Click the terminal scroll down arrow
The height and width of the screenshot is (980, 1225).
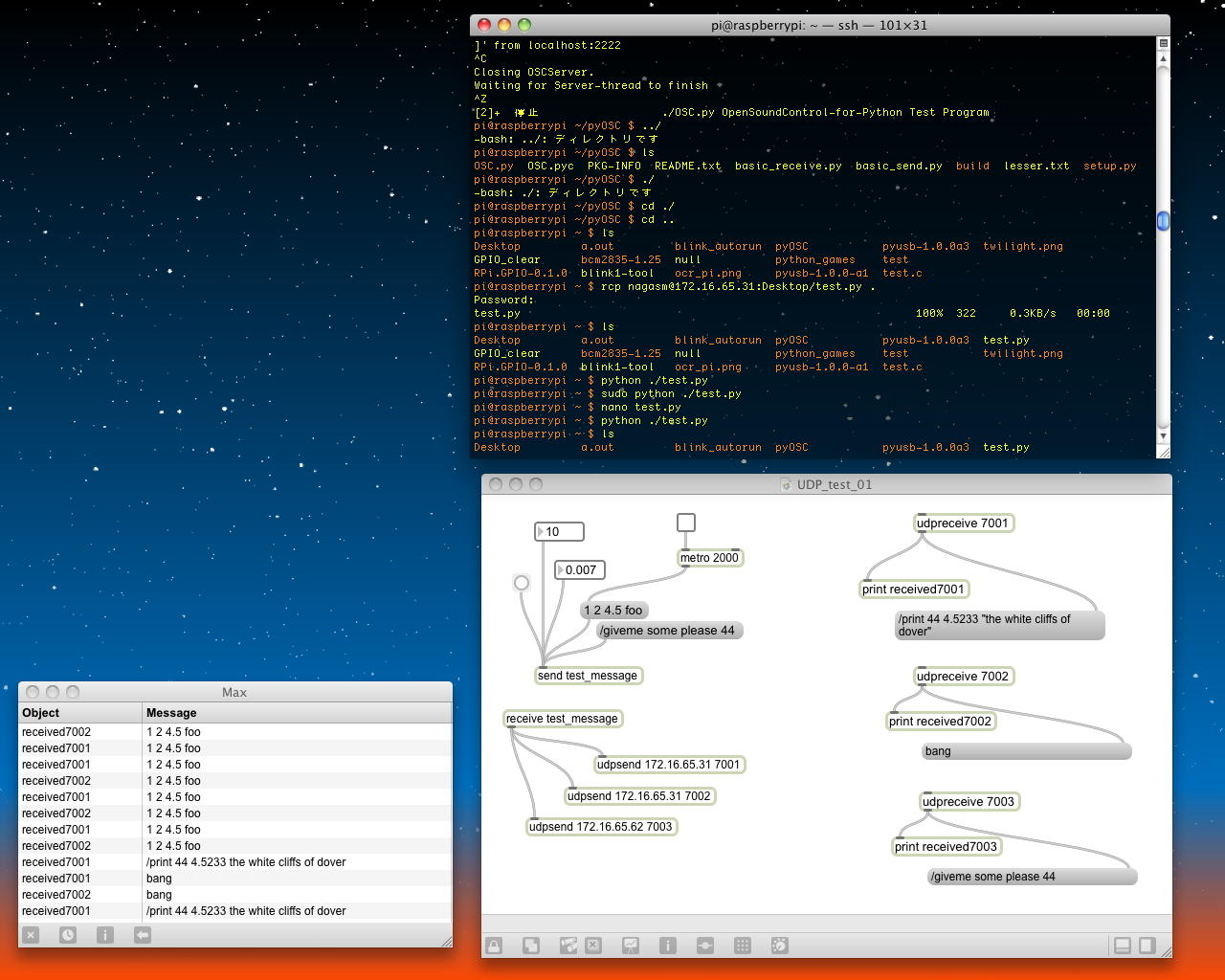(x=1163, y=436)
